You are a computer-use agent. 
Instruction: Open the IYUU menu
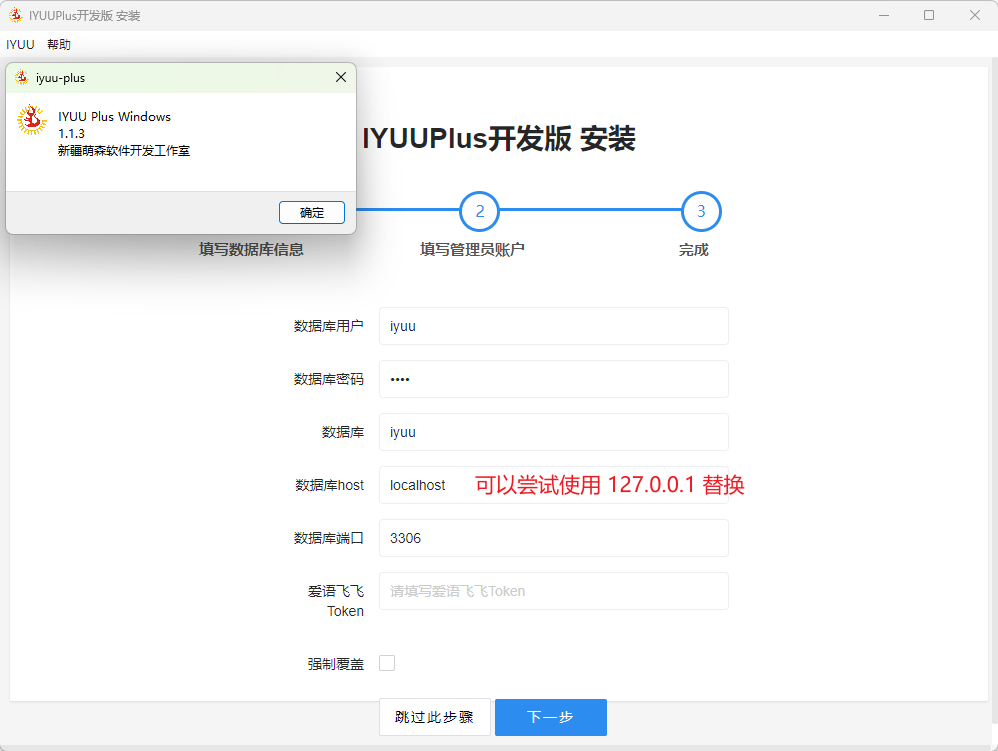pyautogui.click(x=20, y=45)
